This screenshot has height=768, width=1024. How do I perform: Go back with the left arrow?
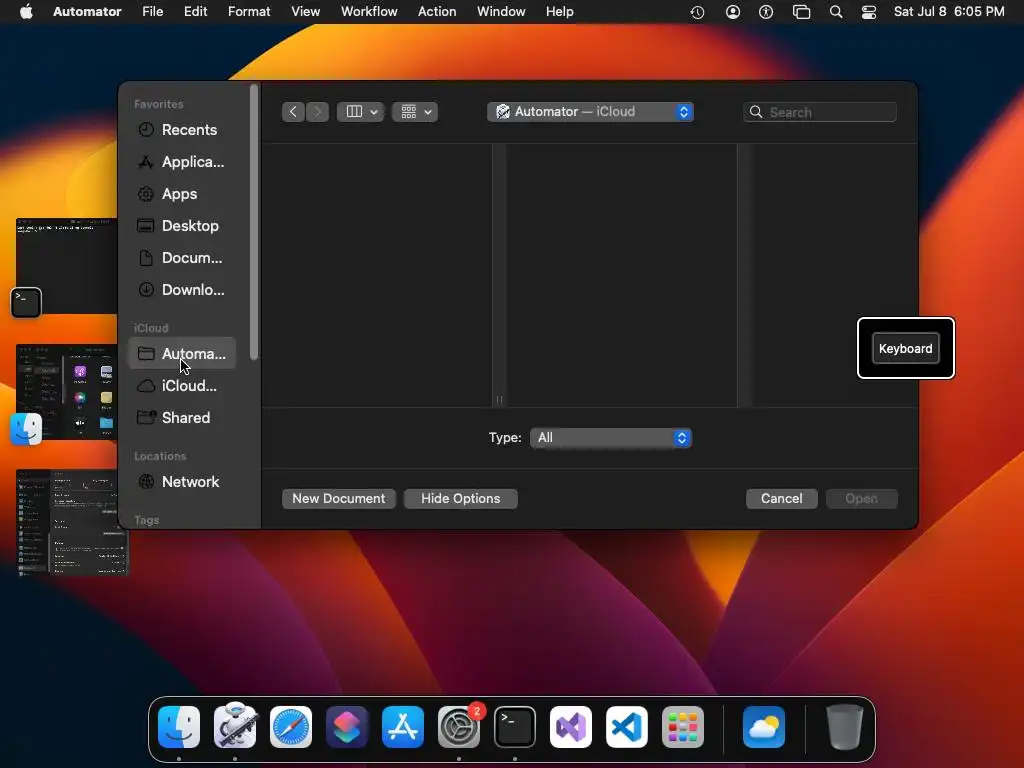(x=293, y=112)
